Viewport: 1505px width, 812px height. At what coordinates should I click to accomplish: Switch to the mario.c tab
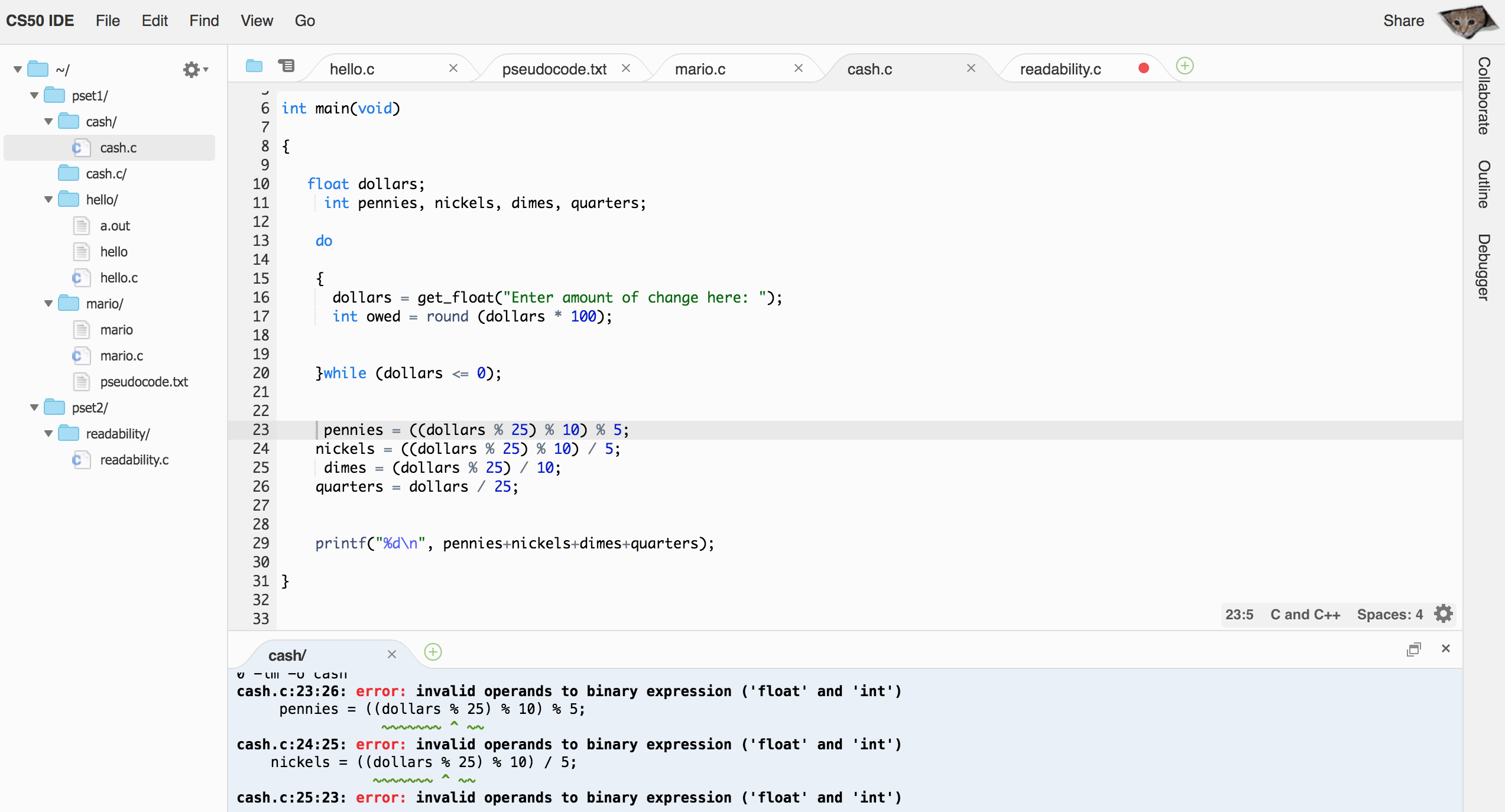(700, 69)
